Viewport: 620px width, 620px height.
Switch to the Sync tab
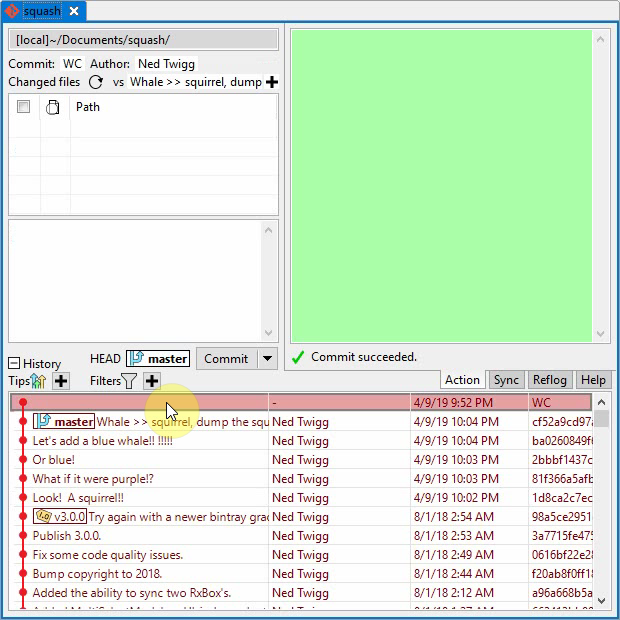pyautogui.click(x=506, y=380)
